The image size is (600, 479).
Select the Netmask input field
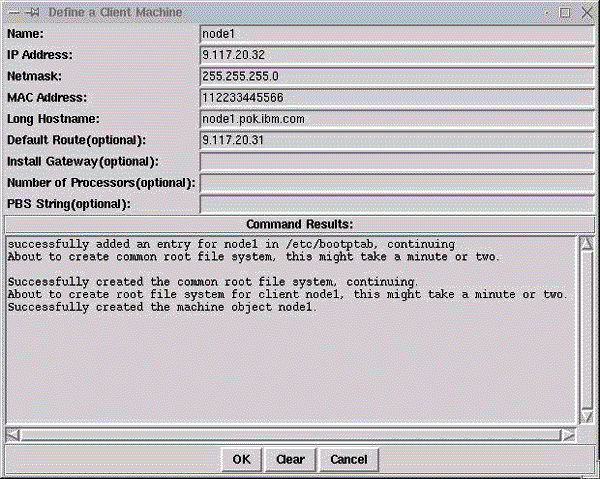tap(397, 75)
